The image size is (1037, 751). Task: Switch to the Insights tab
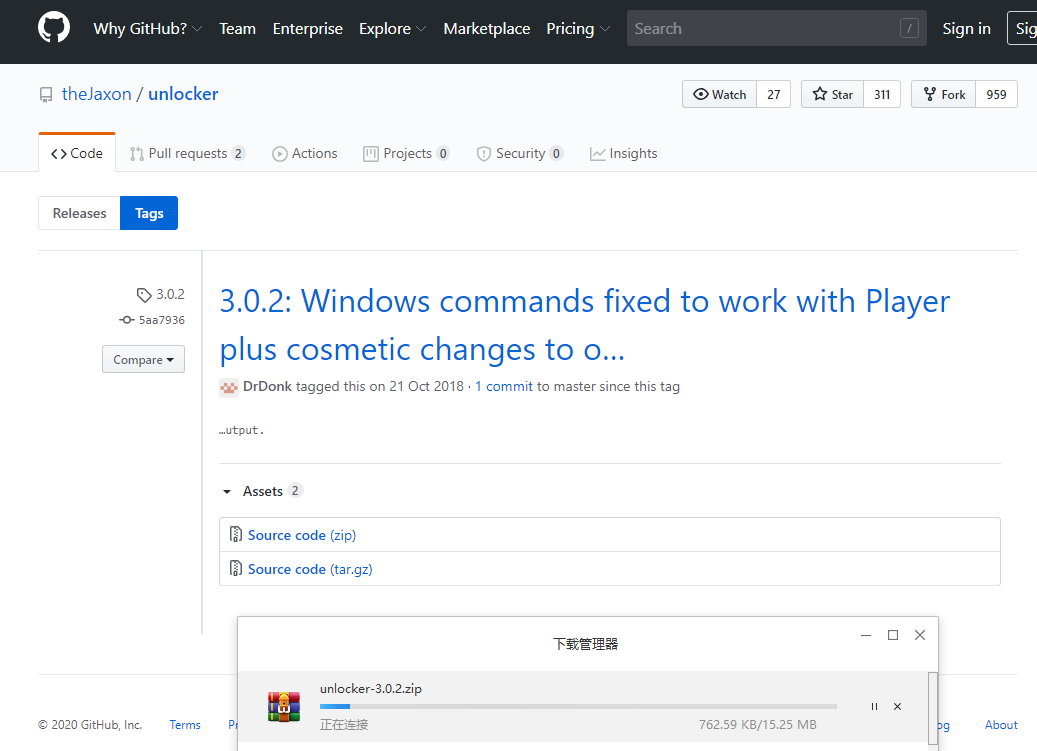pyautogui.click(x=624, y=153)
